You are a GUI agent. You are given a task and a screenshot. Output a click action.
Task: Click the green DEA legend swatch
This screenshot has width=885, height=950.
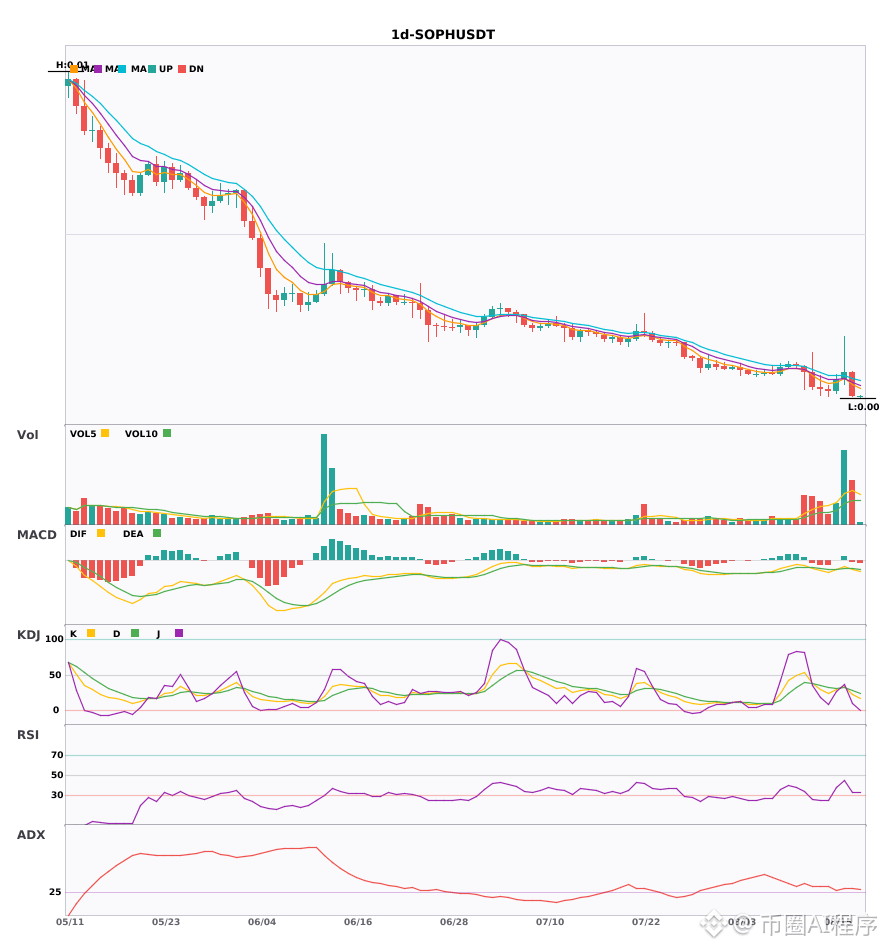point(157,533)
